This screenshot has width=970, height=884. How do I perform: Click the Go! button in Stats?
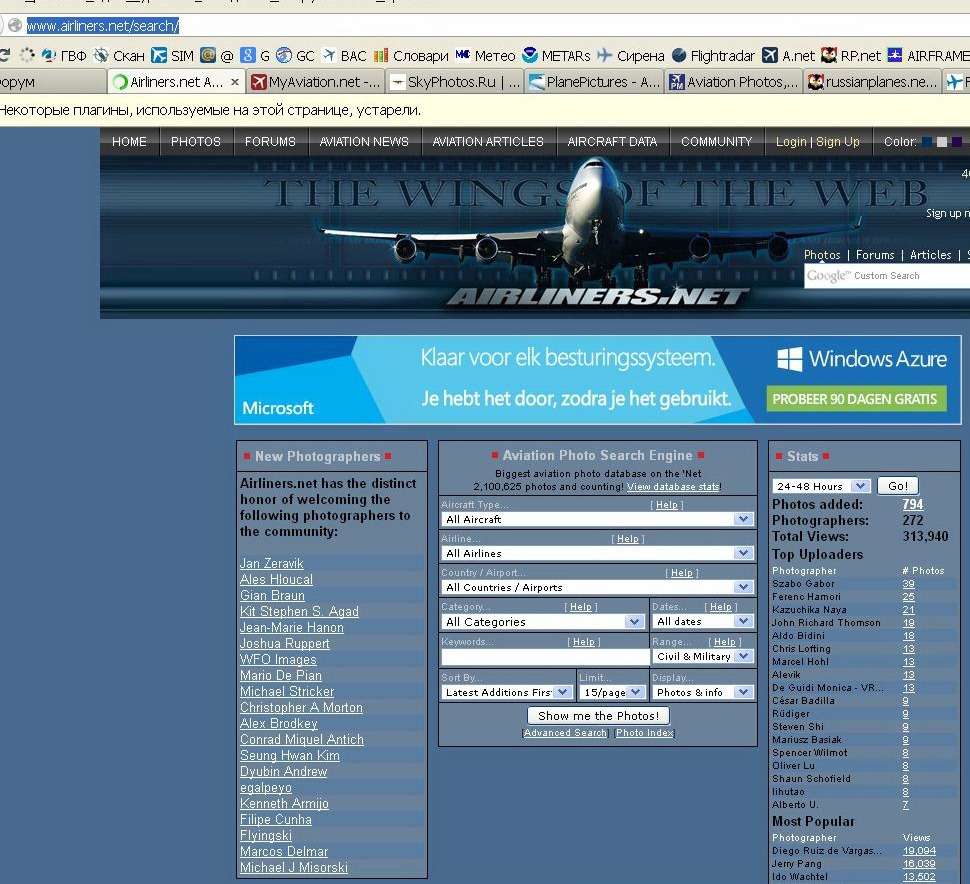click(898, 486)
